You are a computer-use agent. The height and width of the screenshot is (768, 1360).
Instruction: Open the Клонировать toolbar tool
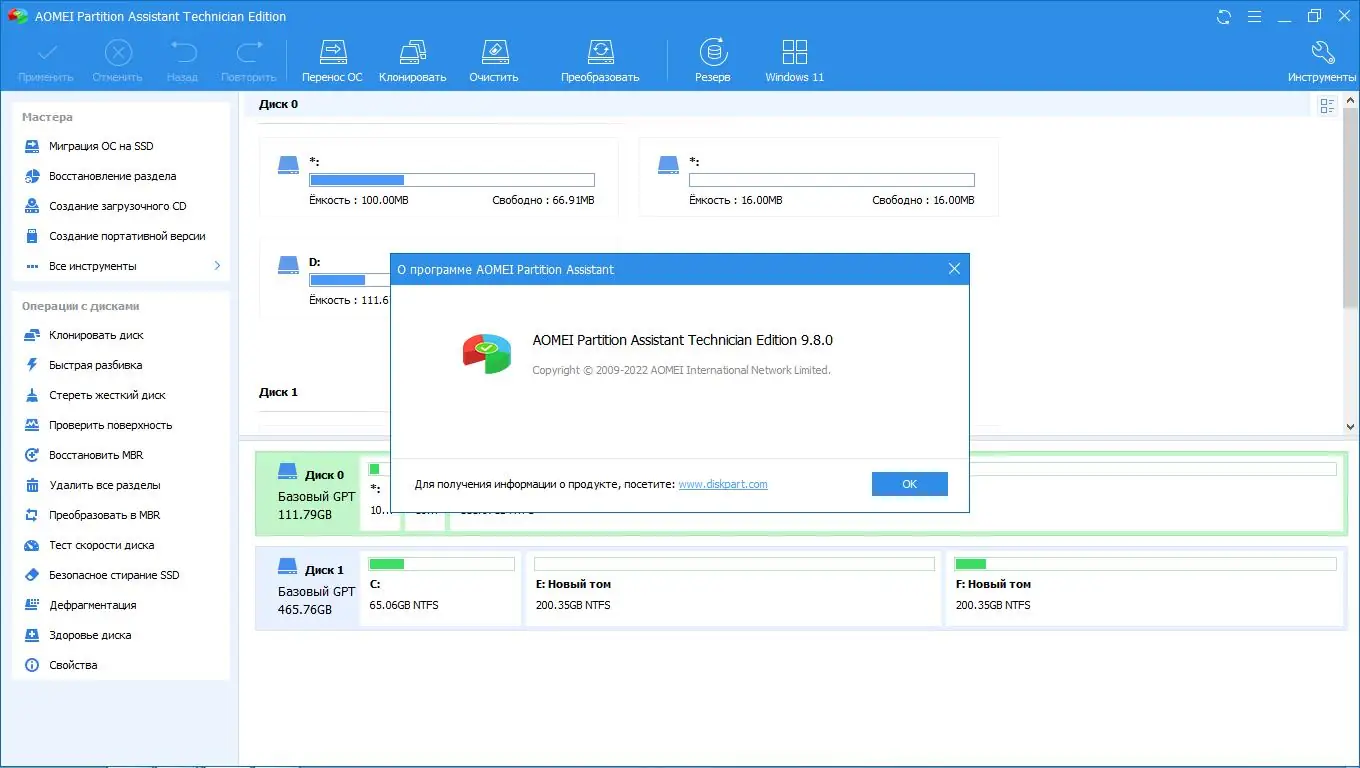pyautogui.click(x=412, y=61)
